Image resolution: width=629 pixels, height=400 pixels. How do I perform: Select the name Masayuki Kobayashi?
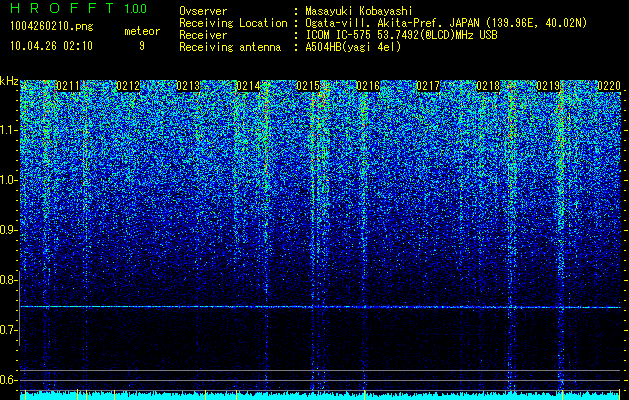pos(358,11)
